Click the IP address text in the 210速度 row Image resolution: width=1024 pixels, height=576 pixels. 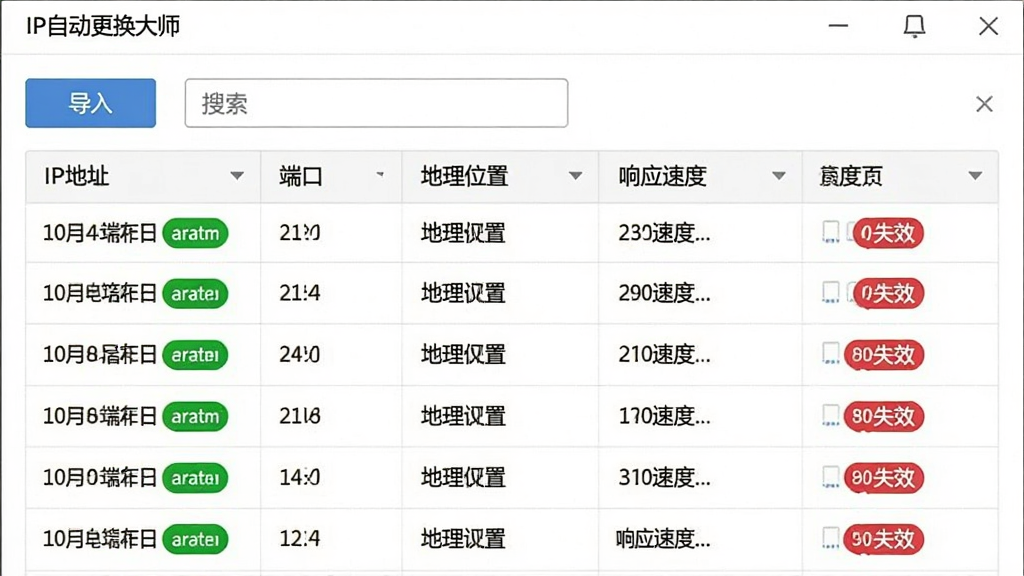tap(100, 355)
